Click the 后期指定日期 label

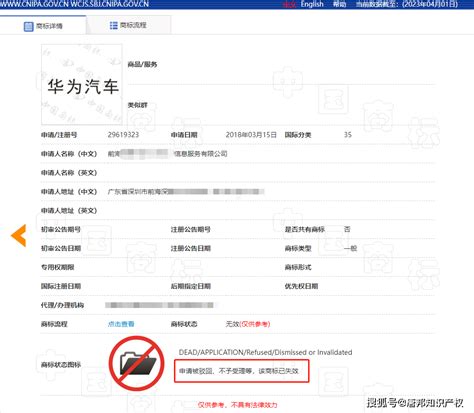[191, 286]
